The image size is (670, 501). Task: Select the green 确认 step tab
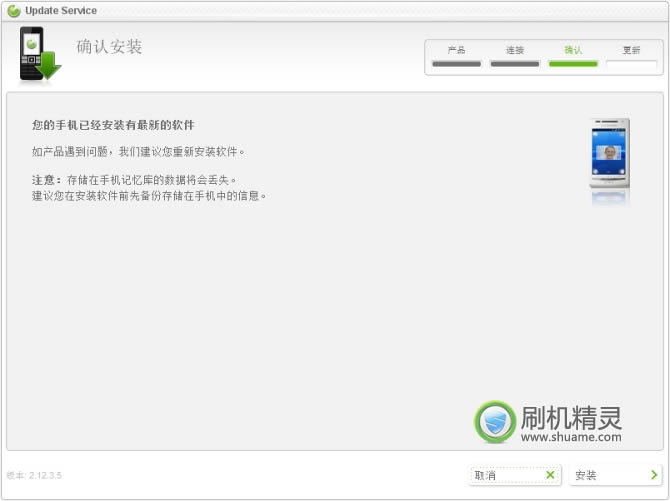(573, 49)
